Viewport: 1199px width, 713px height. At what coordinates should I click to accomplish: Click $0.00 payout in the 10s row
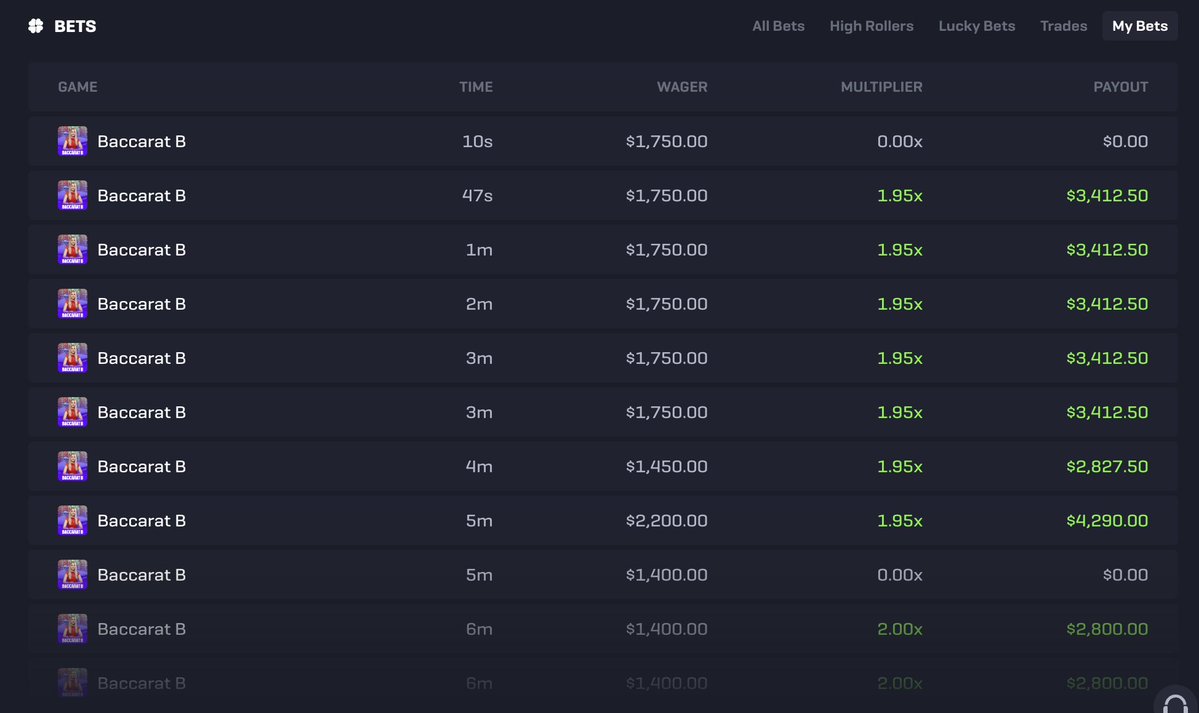tap(1125, 142)
